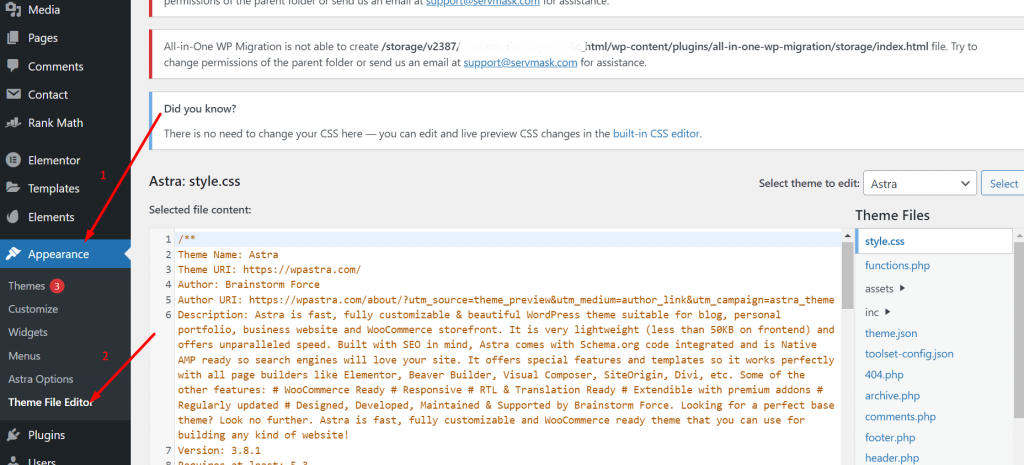Click the Pages icon in sidebar
The image size is (1024, 465).
13,38
